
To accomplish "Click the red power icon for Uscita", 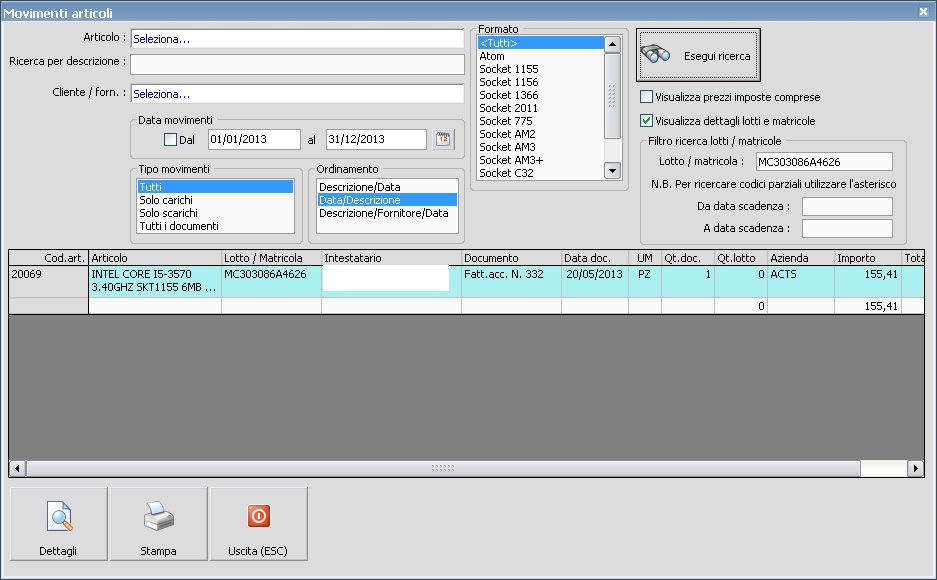I will coord(259,516).
